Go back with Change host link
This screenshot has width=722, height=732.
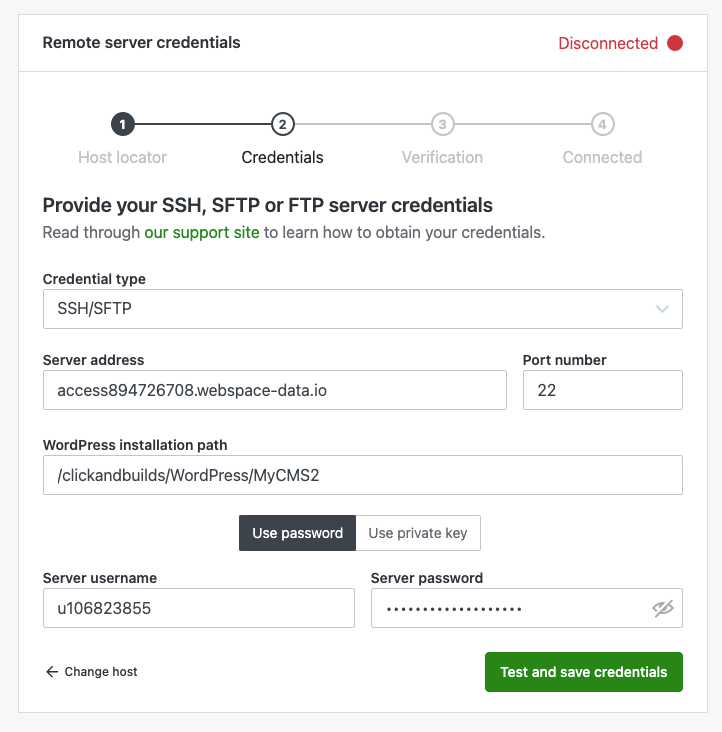point(92,672)
